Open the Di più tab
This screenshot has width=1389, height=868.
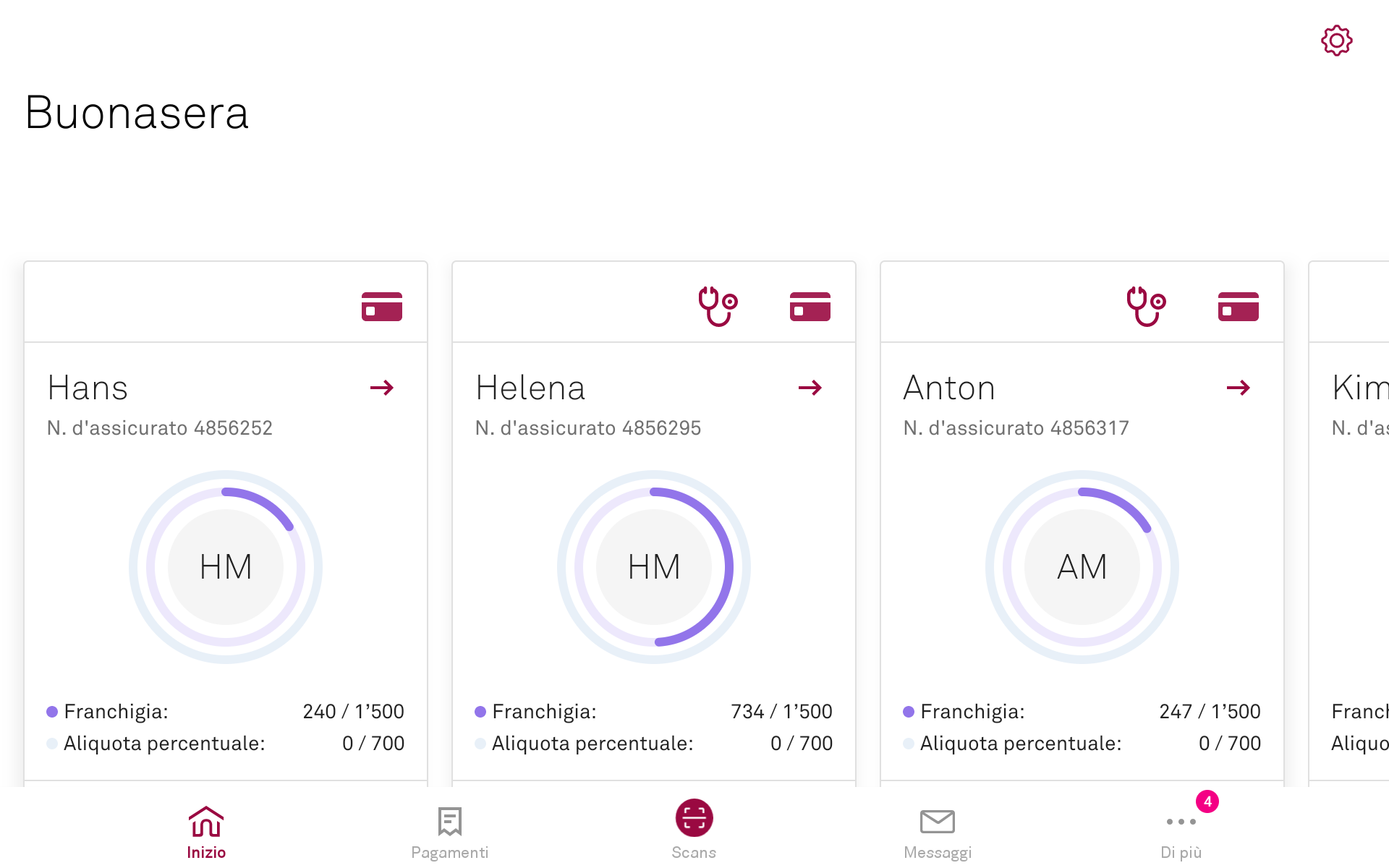click(1181, 832)
